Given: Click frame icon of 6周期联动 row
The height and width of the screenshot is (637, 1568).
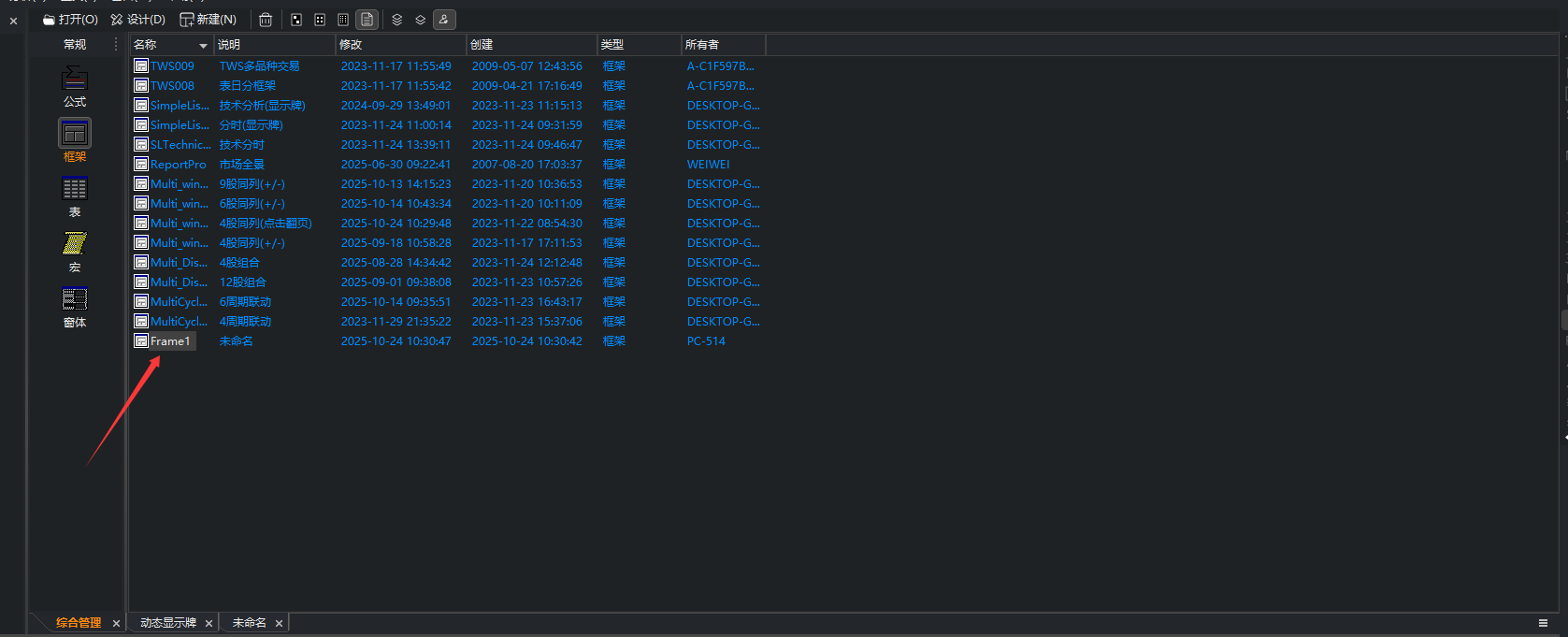Looking at the screenshot, I should [x=141, y=301].
